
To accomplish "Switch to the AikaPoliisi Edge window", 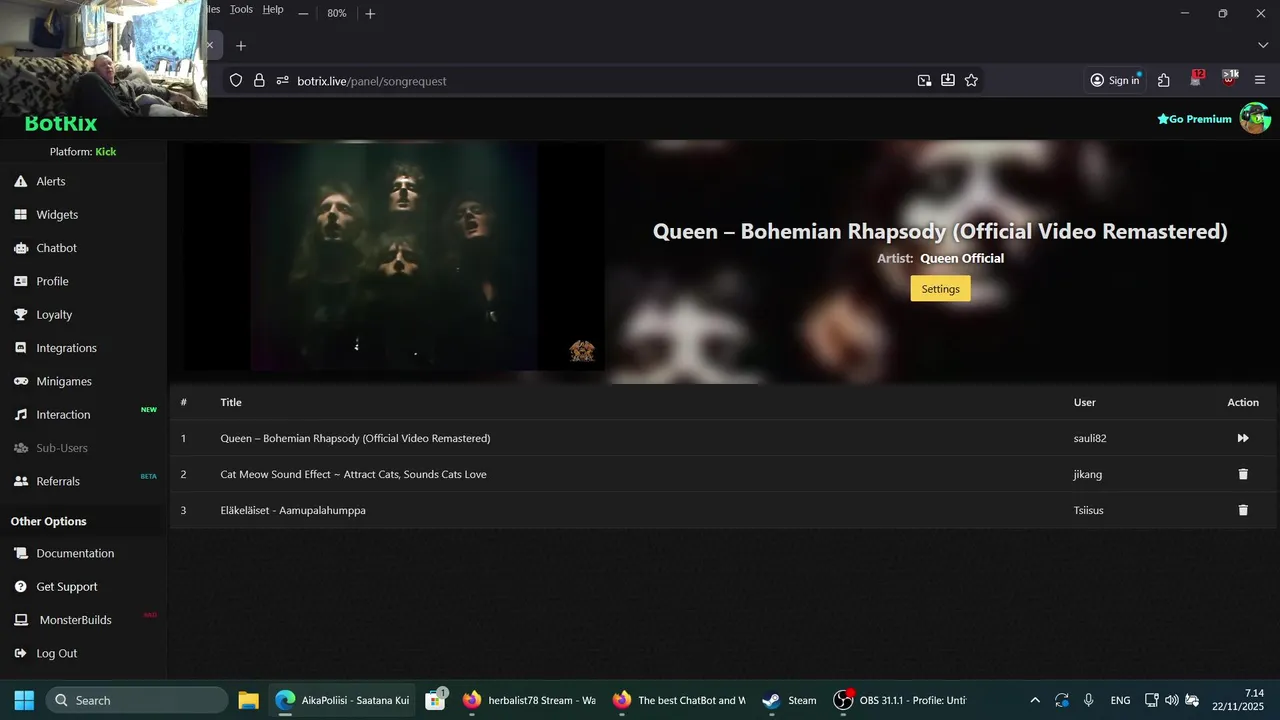I will (342, 700).
